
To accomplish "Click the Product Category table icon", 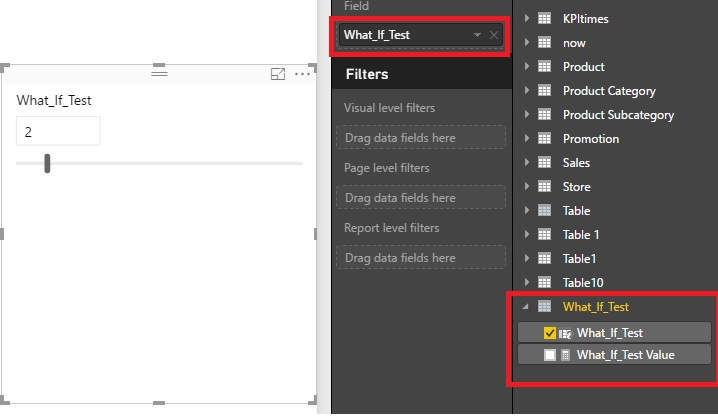I will coord(544,90).
